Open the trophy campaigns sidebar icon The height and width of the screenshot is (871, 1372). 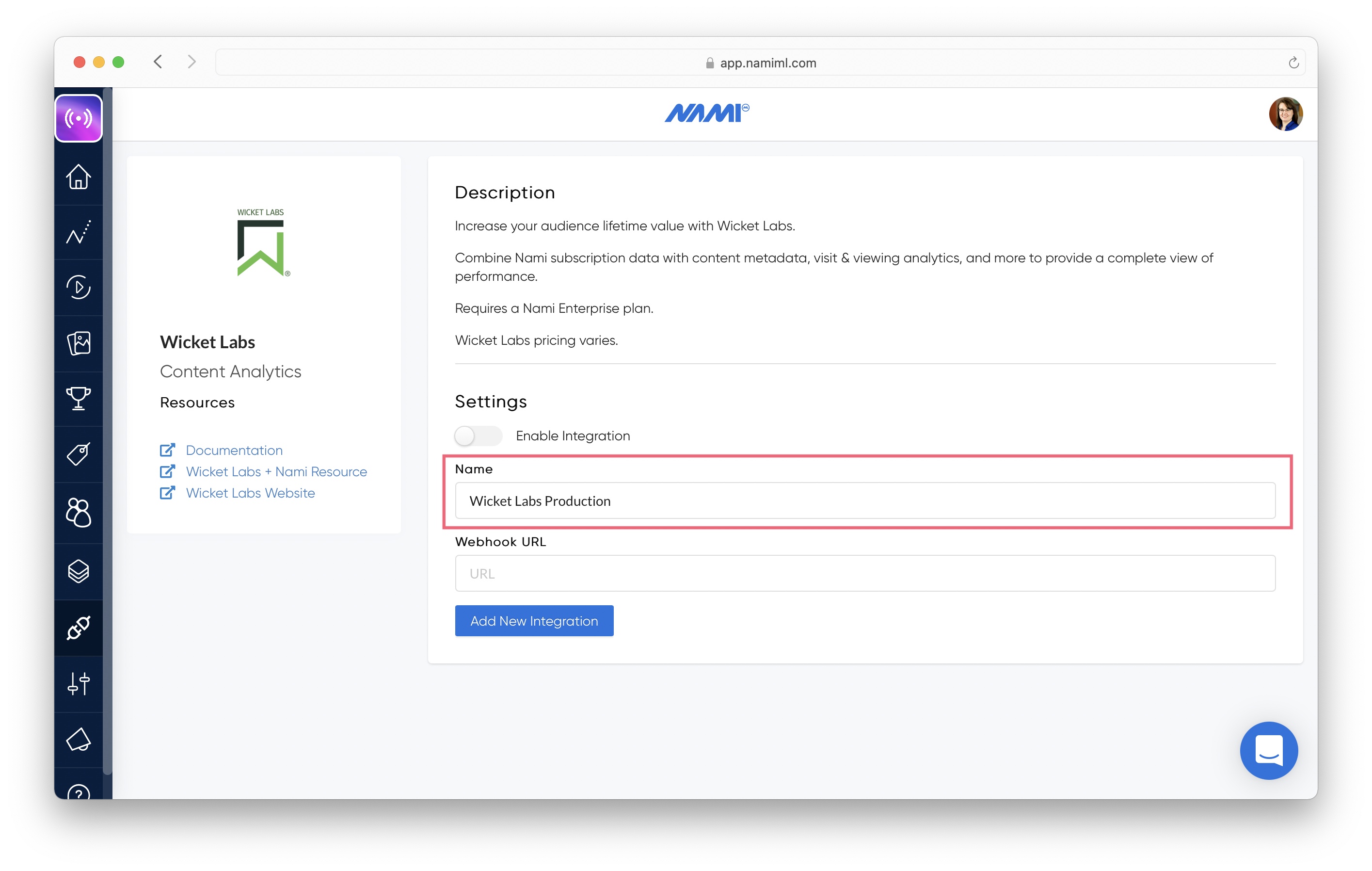coord(79,399)
